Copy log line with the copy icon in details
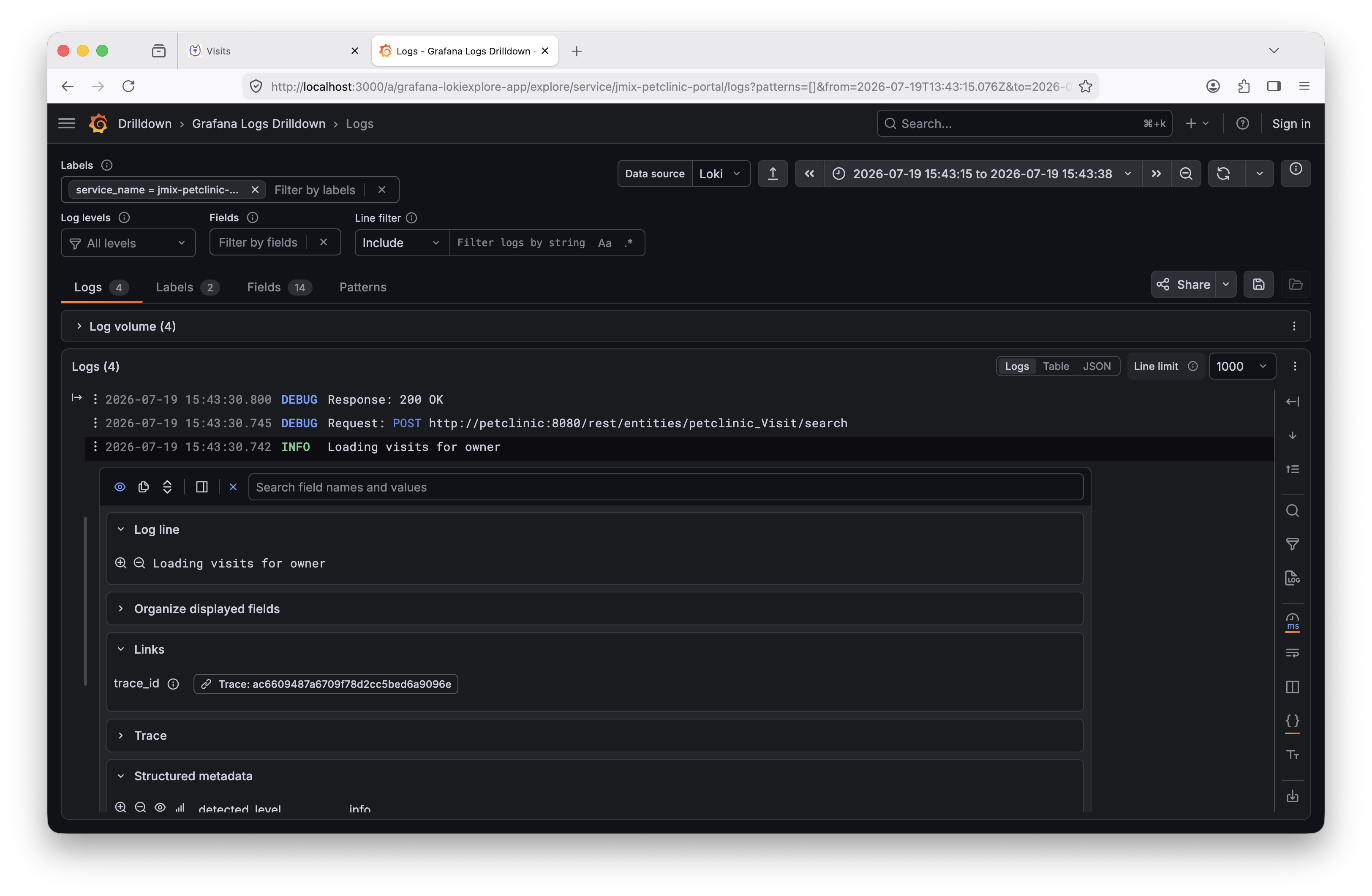The image size is (1372, 896). coord(144,487)
